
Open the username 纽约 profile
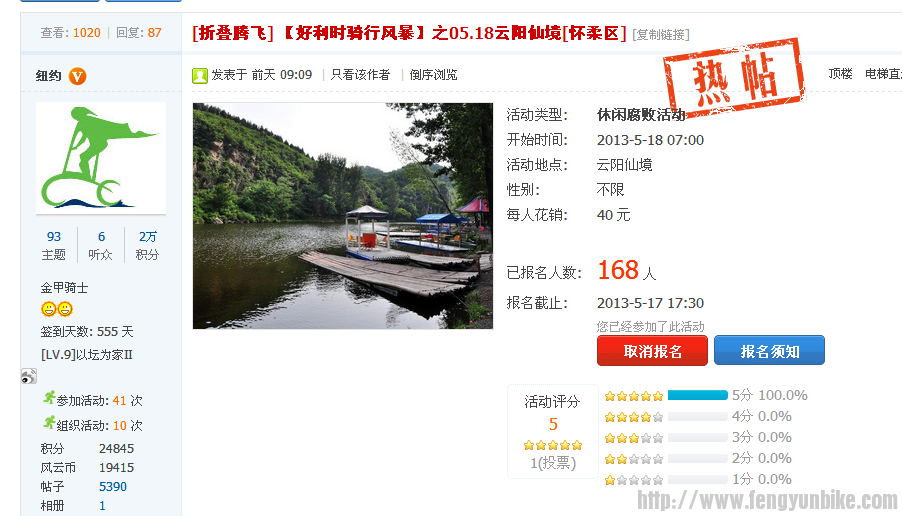coord(48,75)
